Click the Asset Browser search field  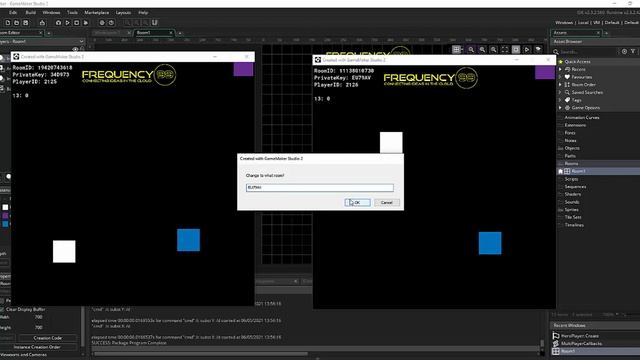[587, 51]
